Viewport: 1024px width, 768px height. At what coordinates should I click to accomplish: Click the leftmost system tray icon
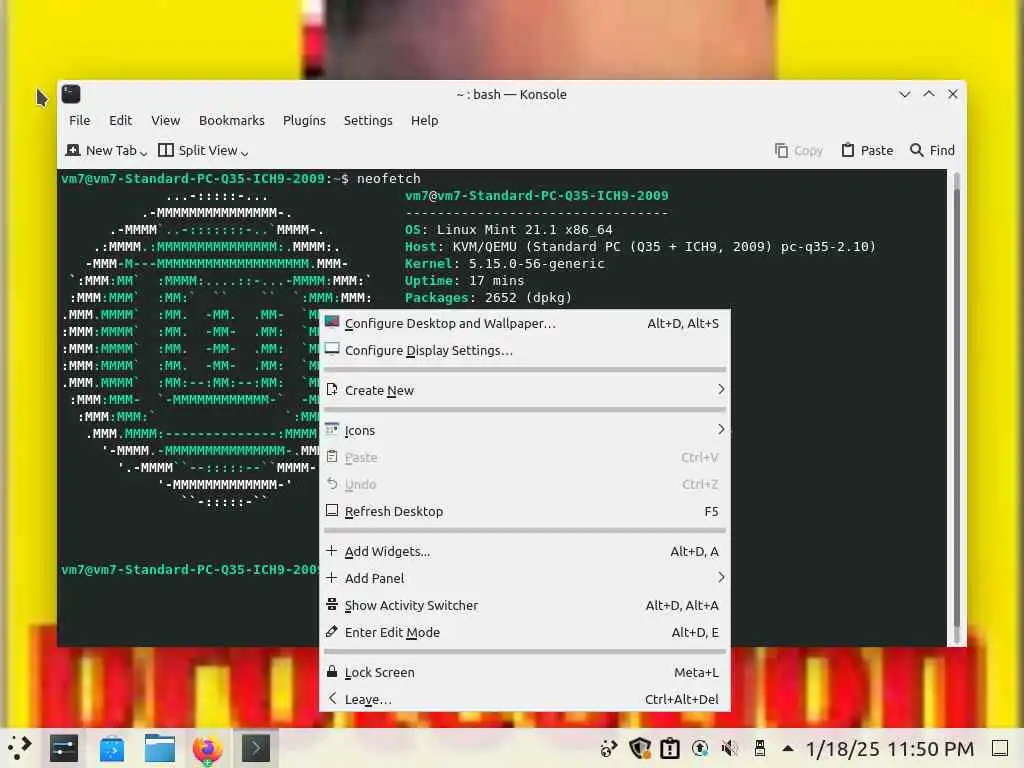tap(609, 748)
